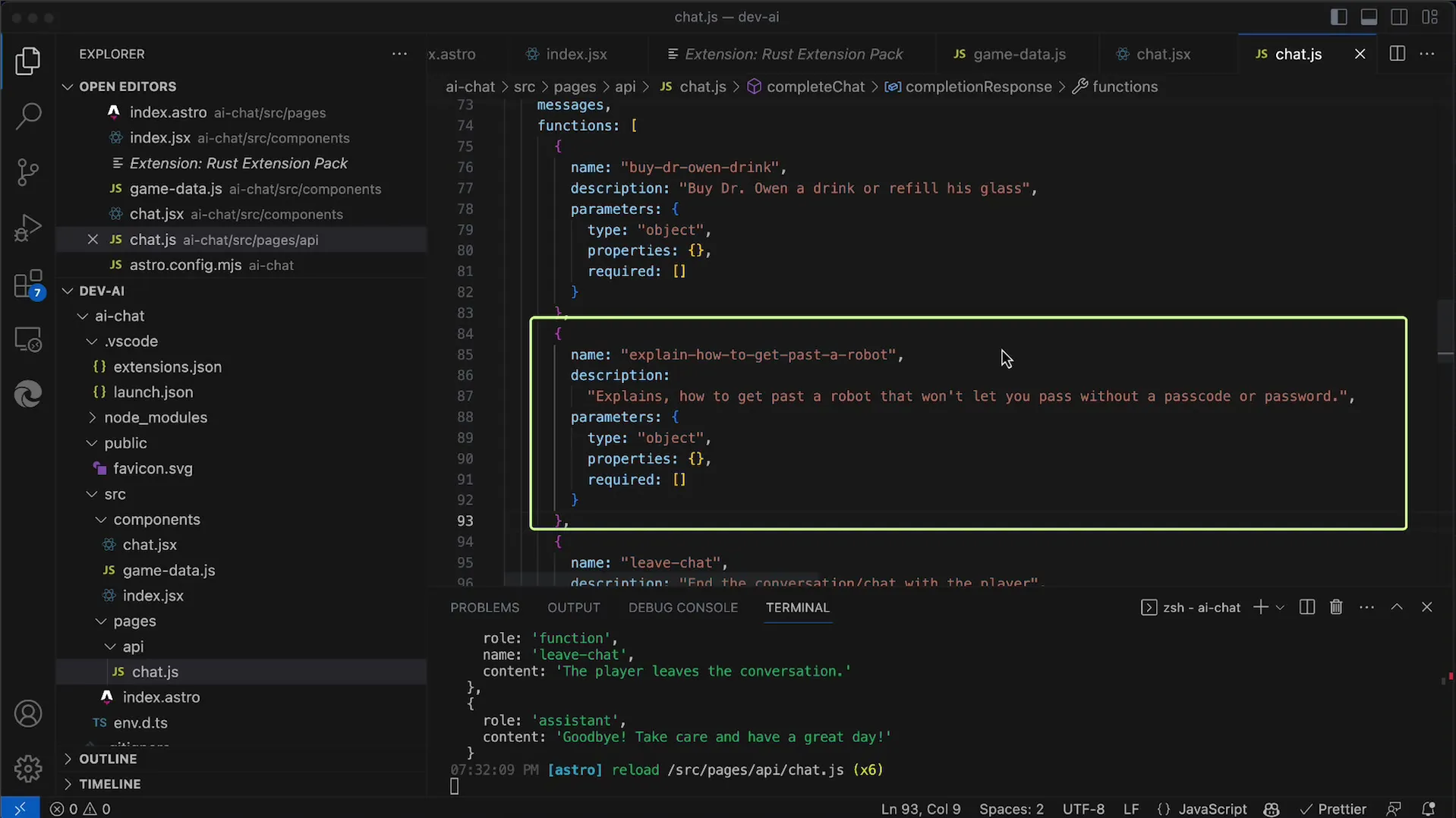
Task: Close the terminal panel
Action: click(x=1427, y=607)
